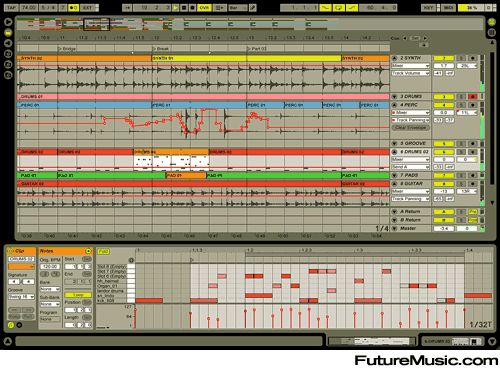Expand the 5 GROOVE track
The height and width of the screenshot is (370, 500).
[x=394, y=144]
